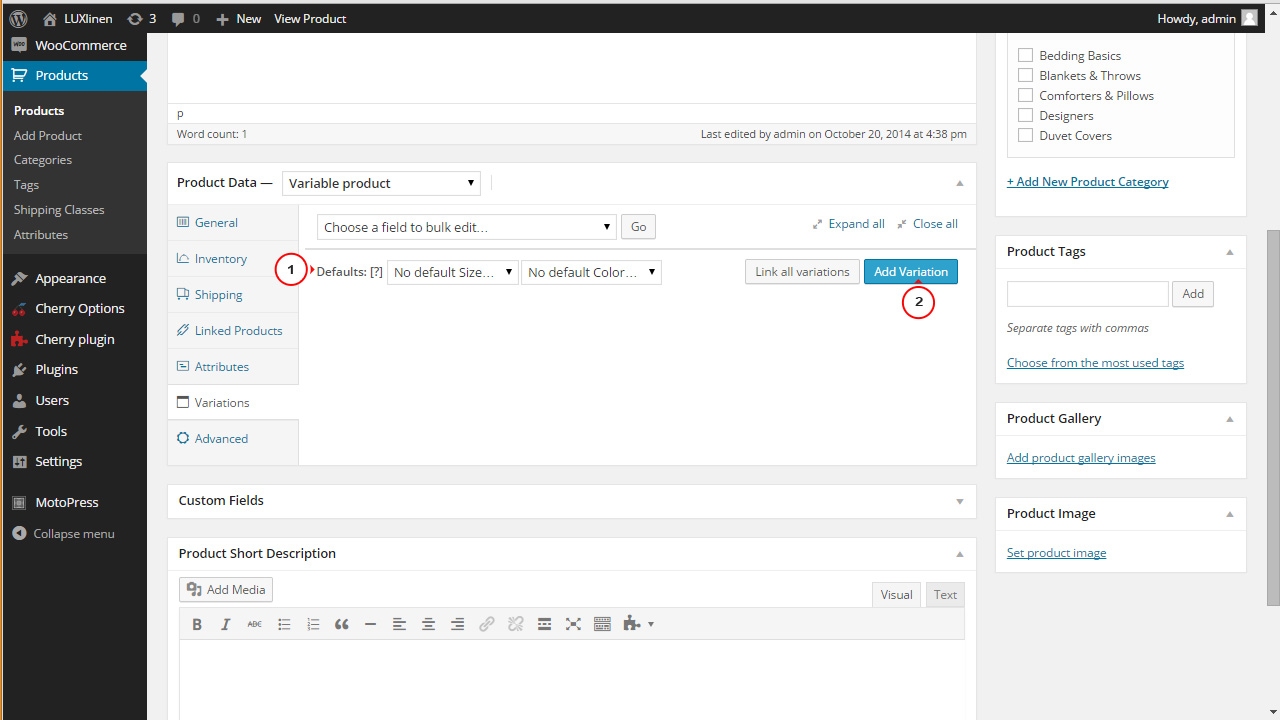Click the Add Media button
The width and height of the screenshot is (1280, 720).
tap(226, 590)
